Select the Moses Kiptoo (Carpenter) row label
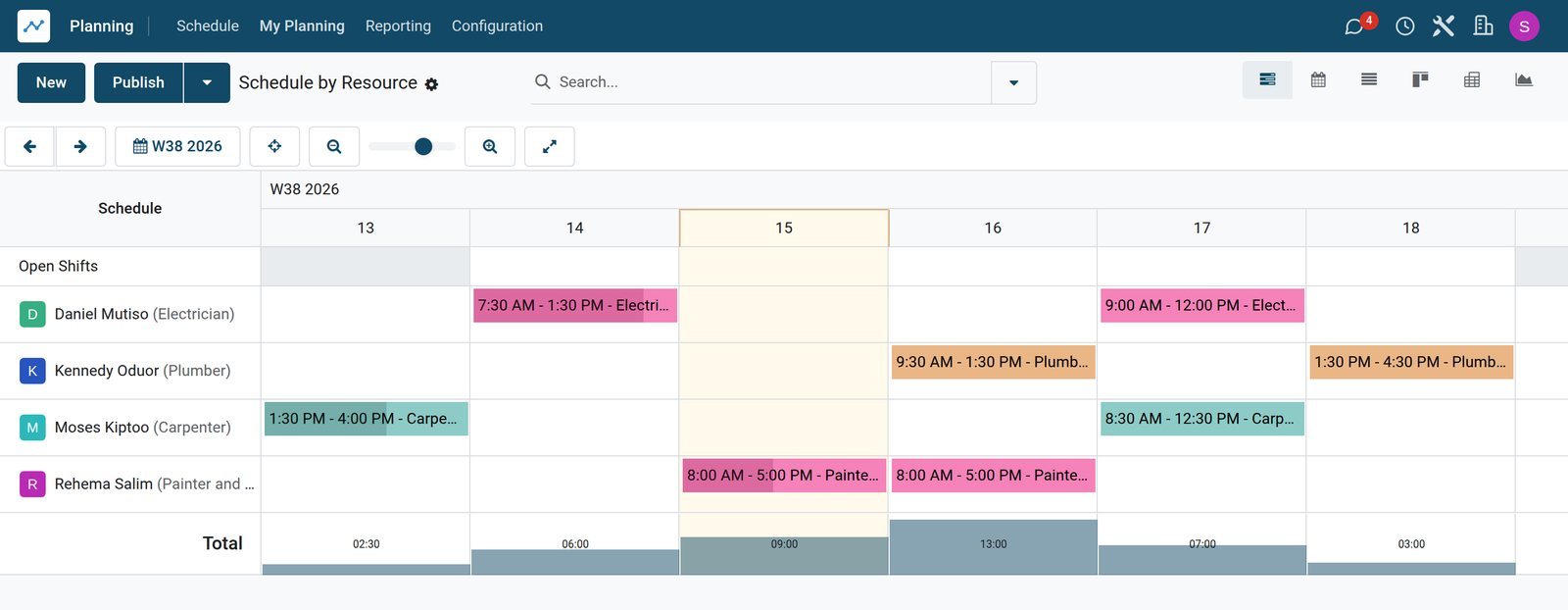This screenshot has width=1568, height=610. 143,428
